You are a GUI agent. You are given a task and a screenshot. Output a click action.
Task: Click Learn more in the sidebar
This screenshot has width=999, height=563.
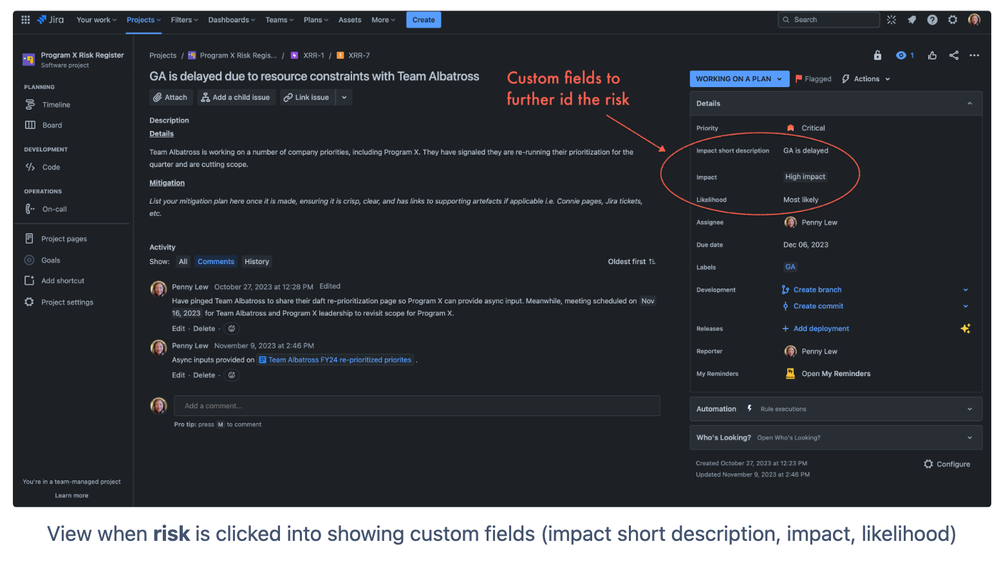[71, 495]
